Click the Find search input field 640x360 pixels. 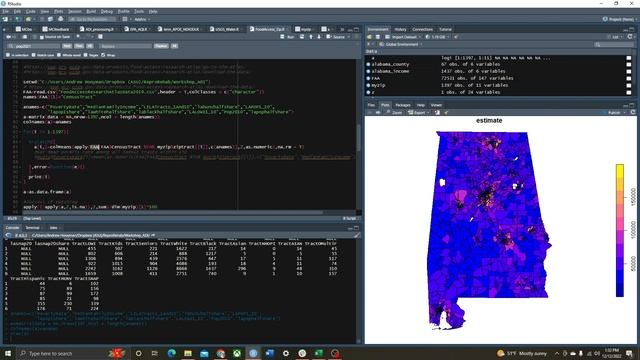click(x=33, y=46)
